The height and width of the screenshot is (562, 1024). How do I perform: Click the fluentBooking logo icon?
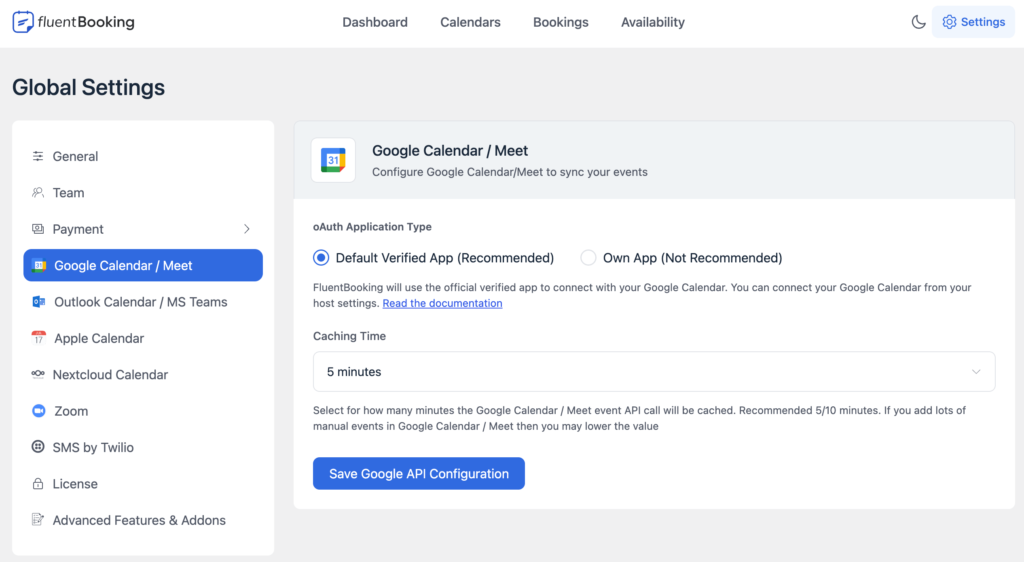[x=23, y=22]
